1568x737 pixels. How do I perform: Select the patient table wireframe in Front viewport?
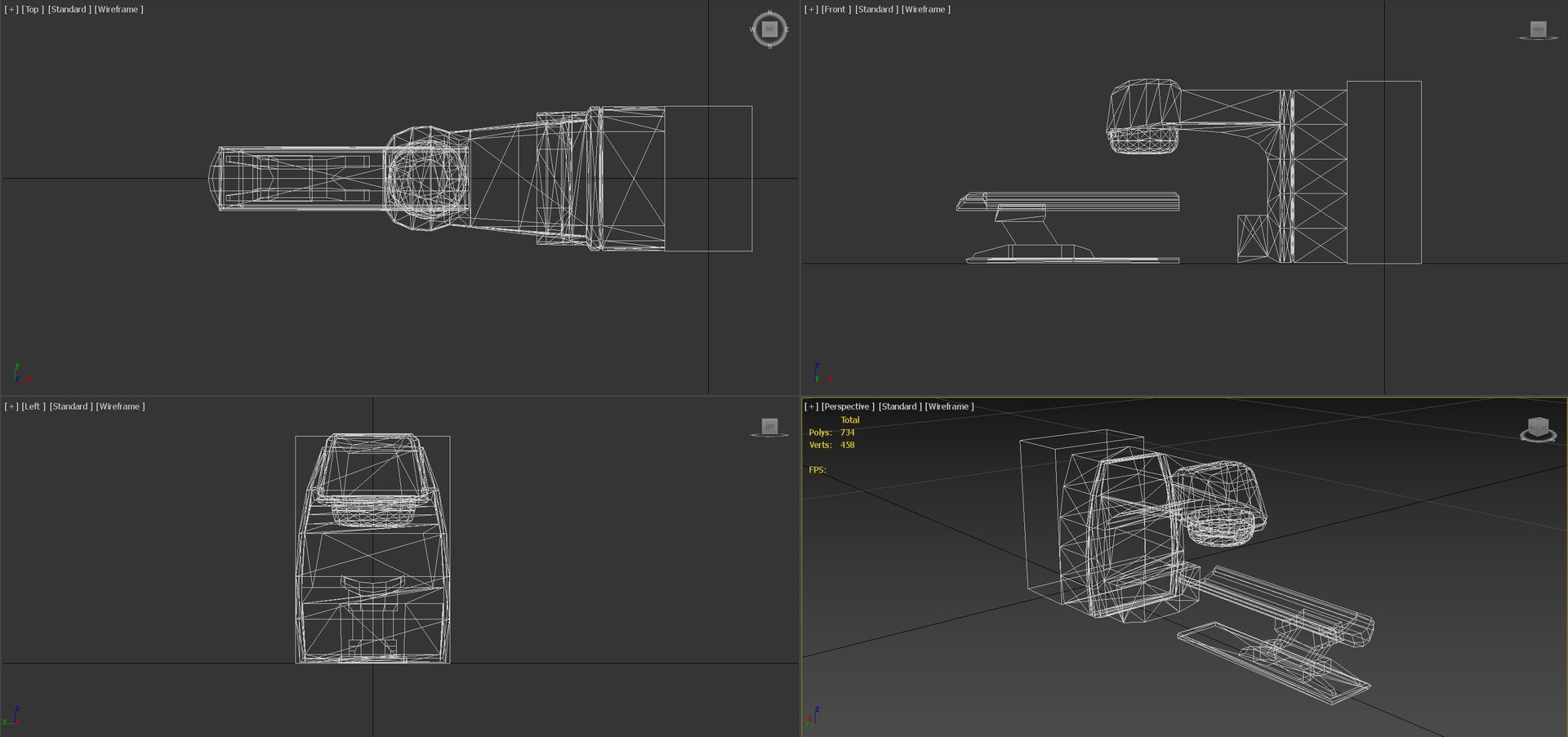[1068, 228]
